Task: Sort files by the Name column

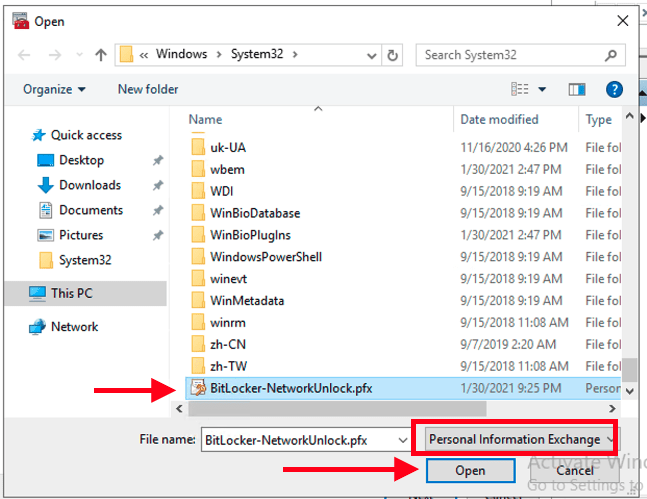Action: [x=206, y=119]
